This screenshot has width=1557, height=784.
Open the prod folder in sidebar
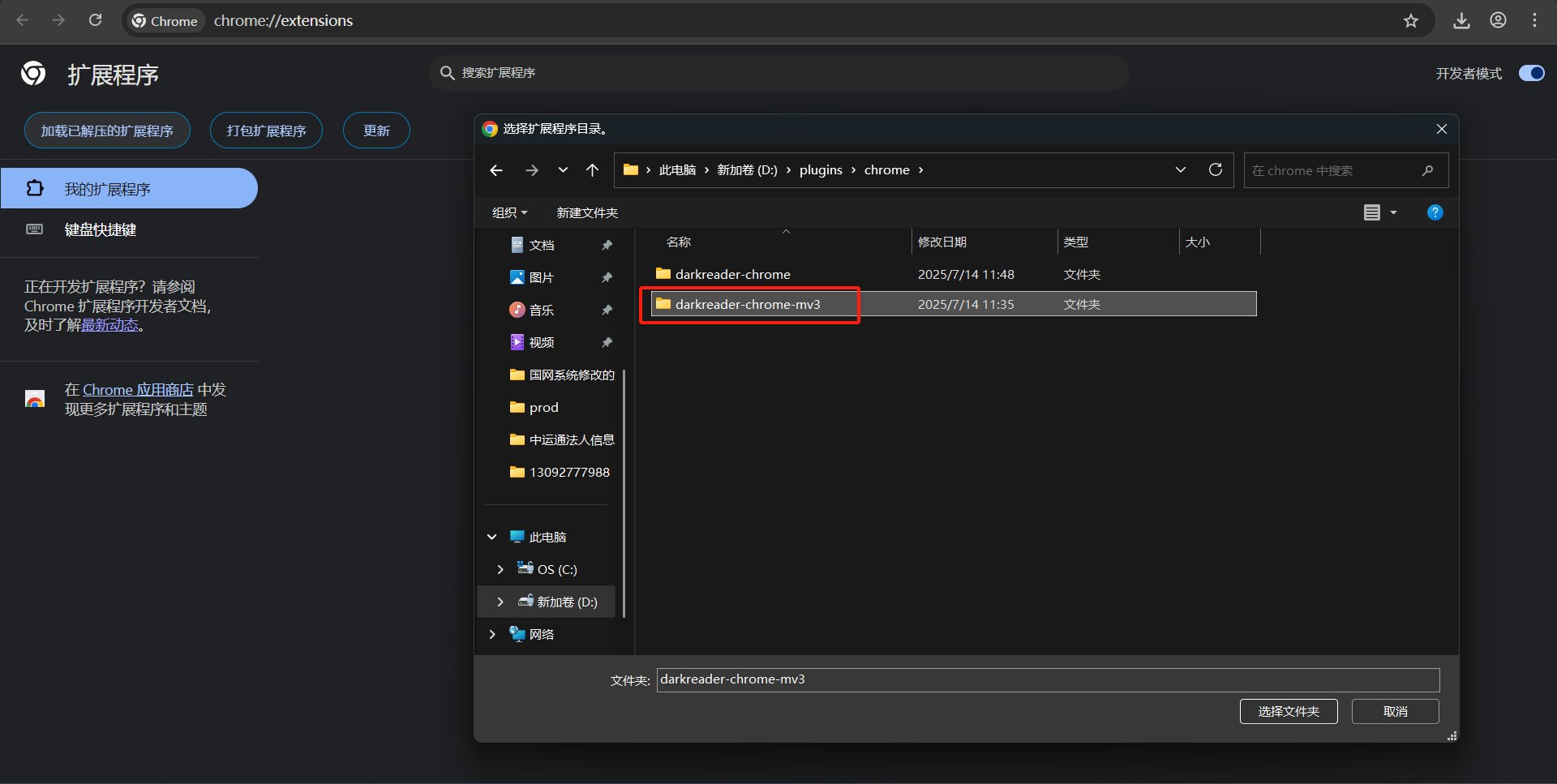click(x=534, y=407)
